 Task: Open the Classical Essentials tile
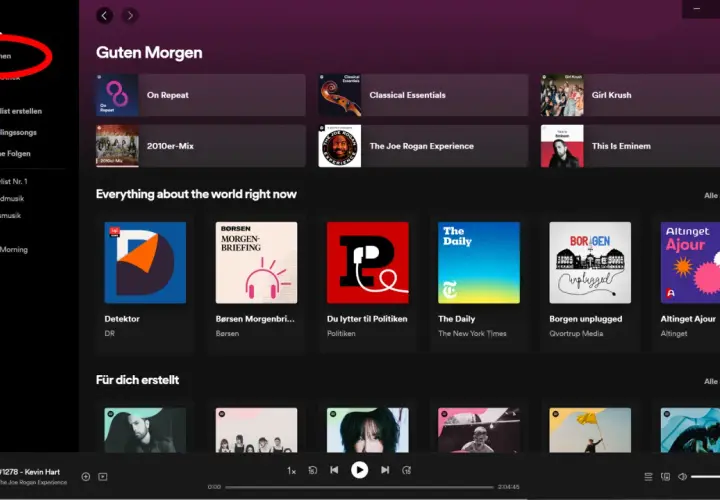423,95
